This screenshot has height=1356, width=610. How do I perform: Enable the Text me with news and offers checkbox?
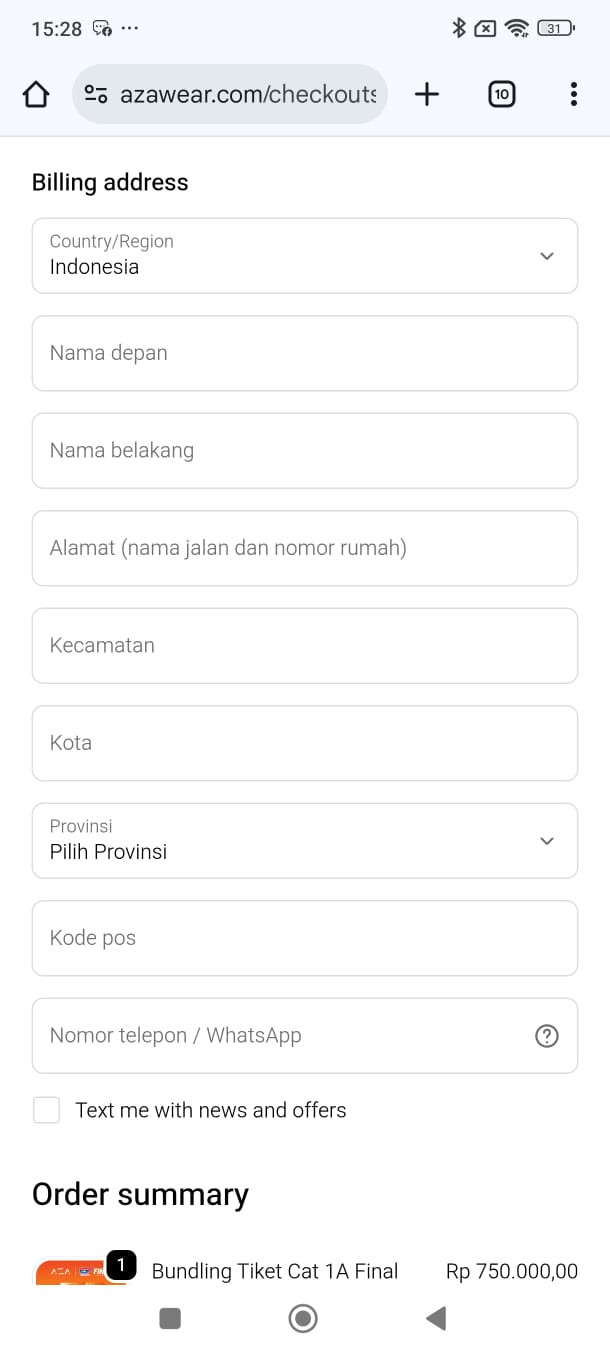pos(46,1109)
